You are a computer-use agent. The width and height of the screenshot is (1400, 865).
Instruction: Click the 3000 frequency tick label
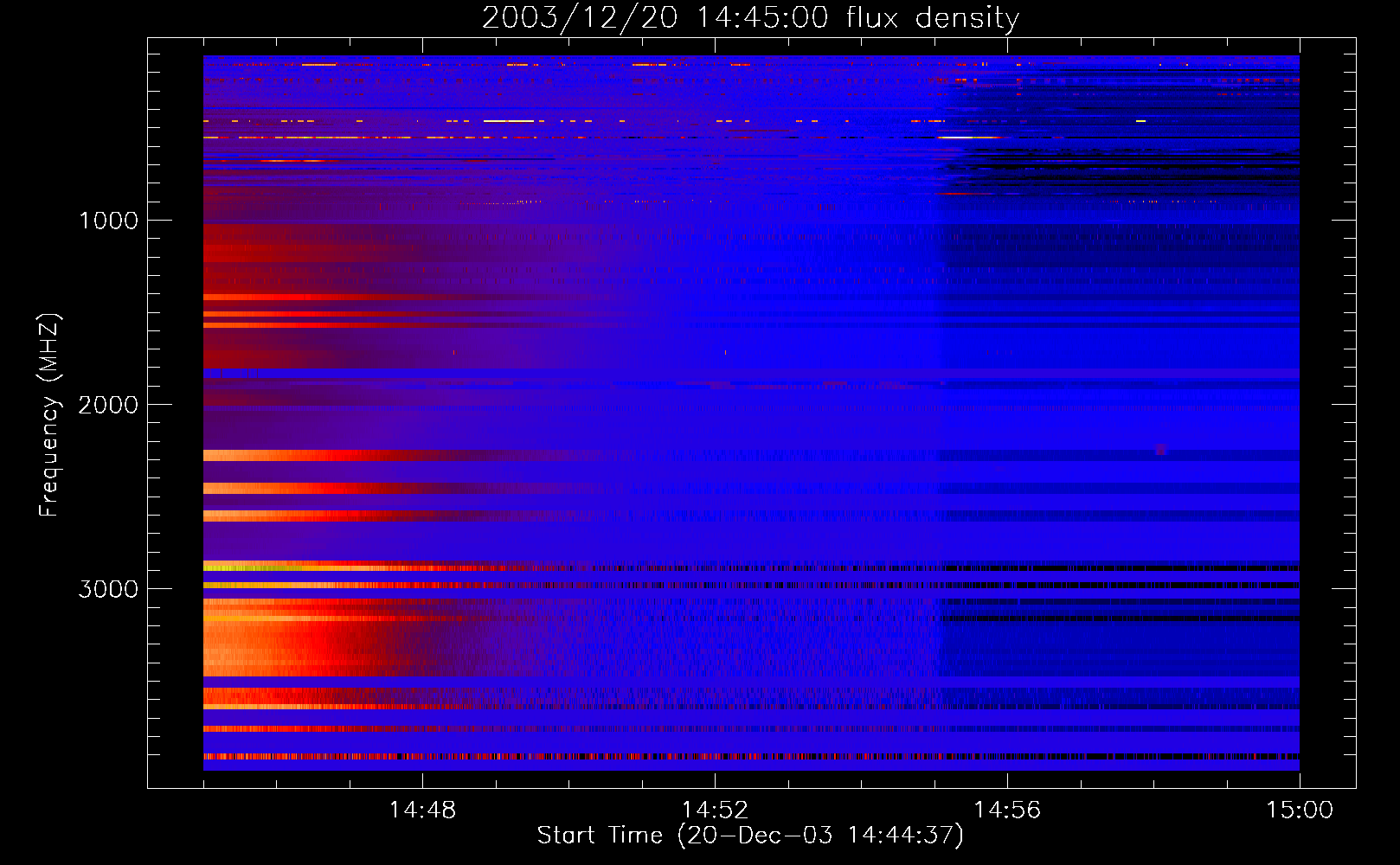[x=108, y=589]
